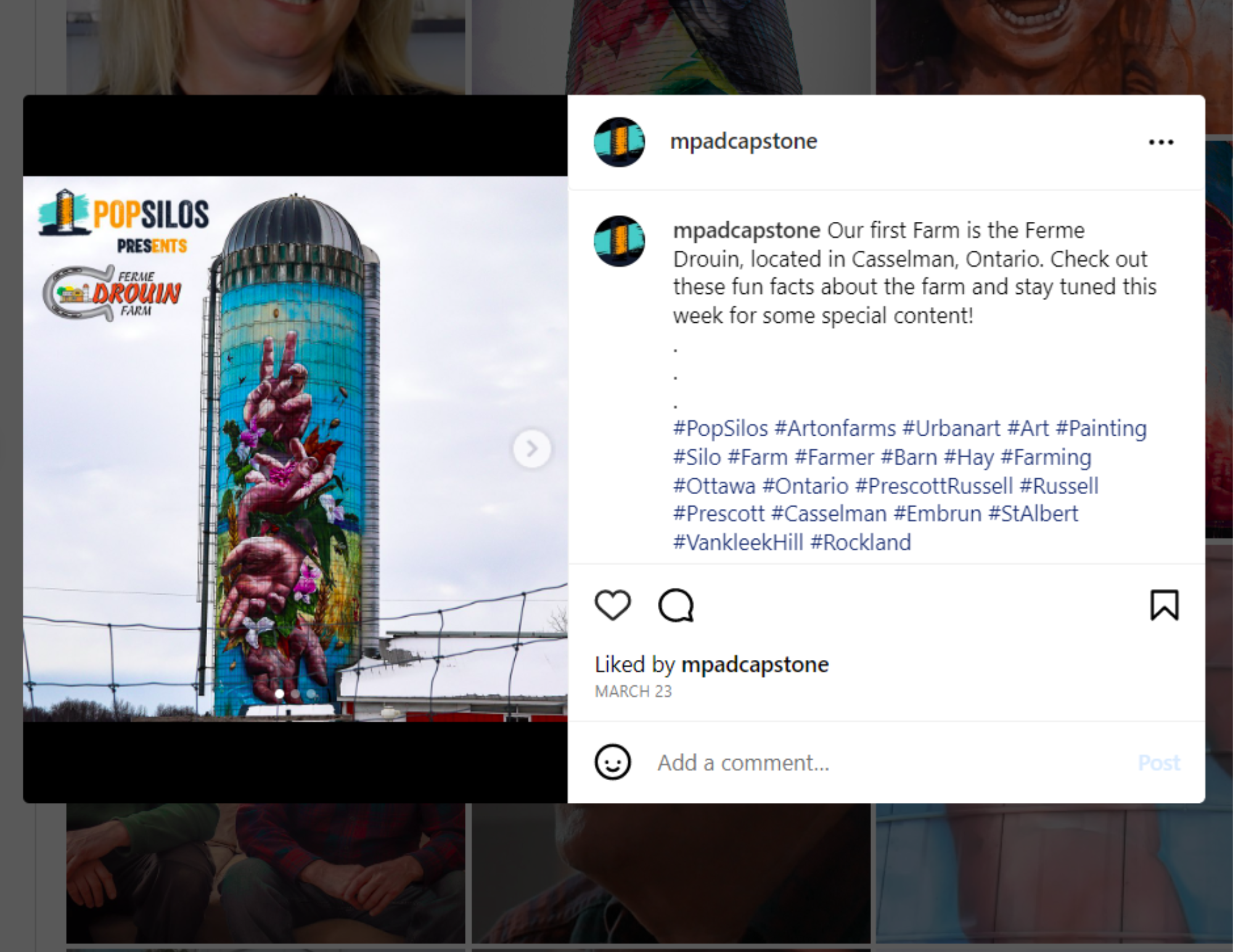Click the Add a comment field

(x=888, y=763)
